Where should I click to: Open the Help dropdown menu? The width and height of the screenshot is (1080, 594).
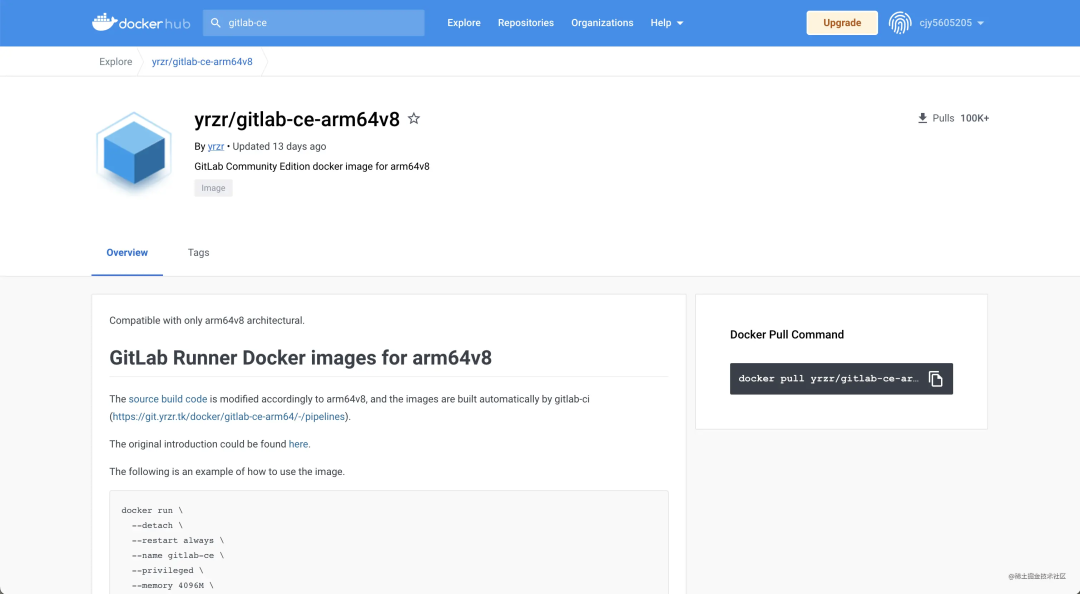(x=667, y=23)
